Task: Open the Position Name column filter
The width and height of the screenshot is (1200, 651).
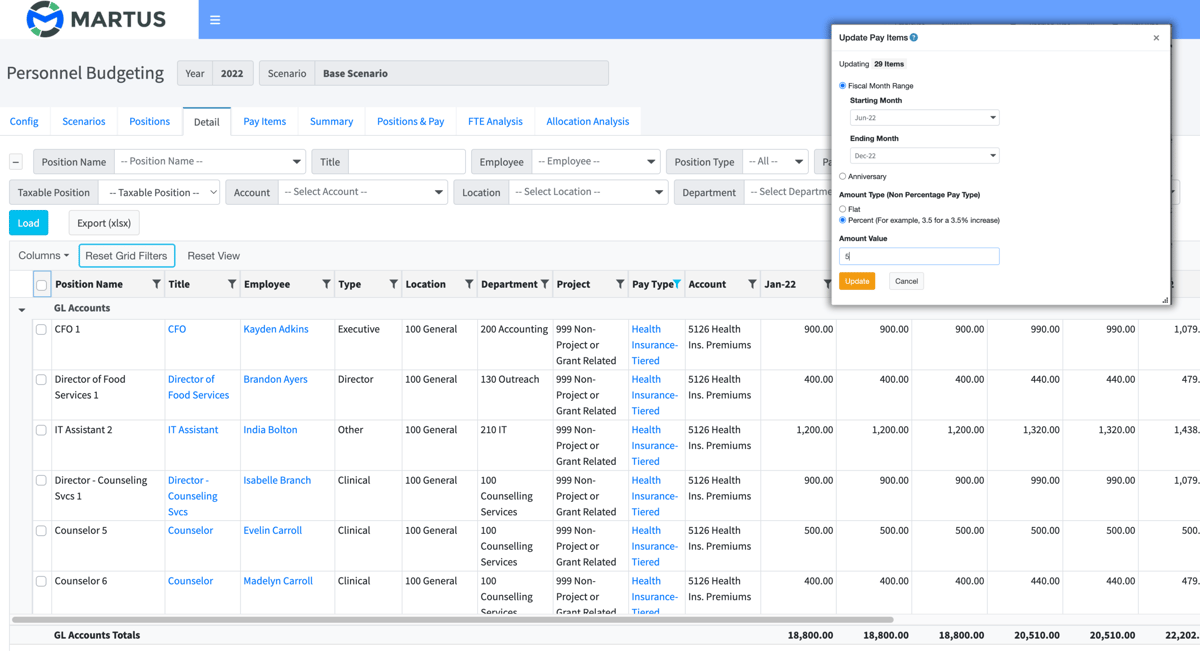Action: tap(156, 284)
